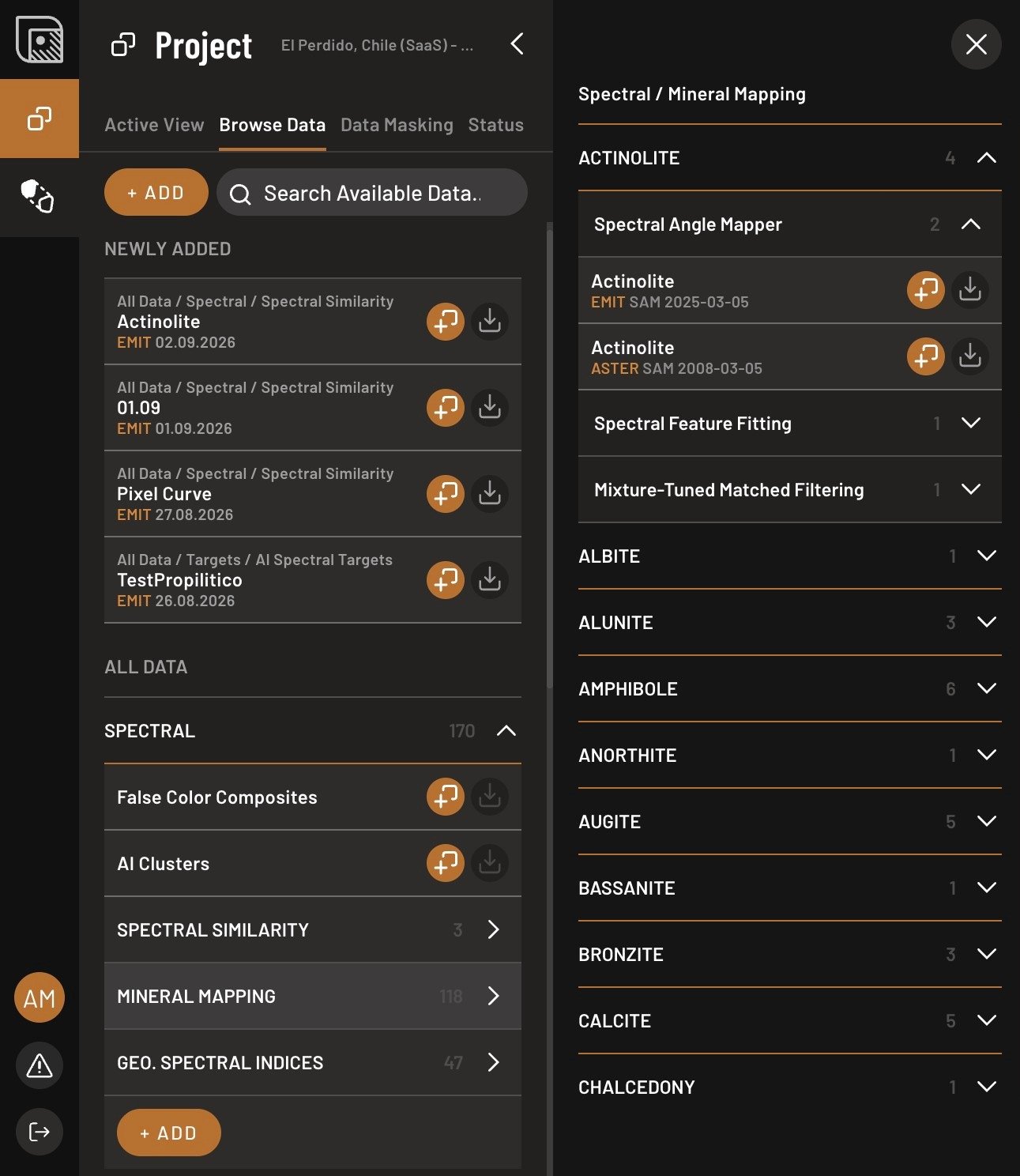
Task: Open the AM user avatar
Action: point(40,997)
